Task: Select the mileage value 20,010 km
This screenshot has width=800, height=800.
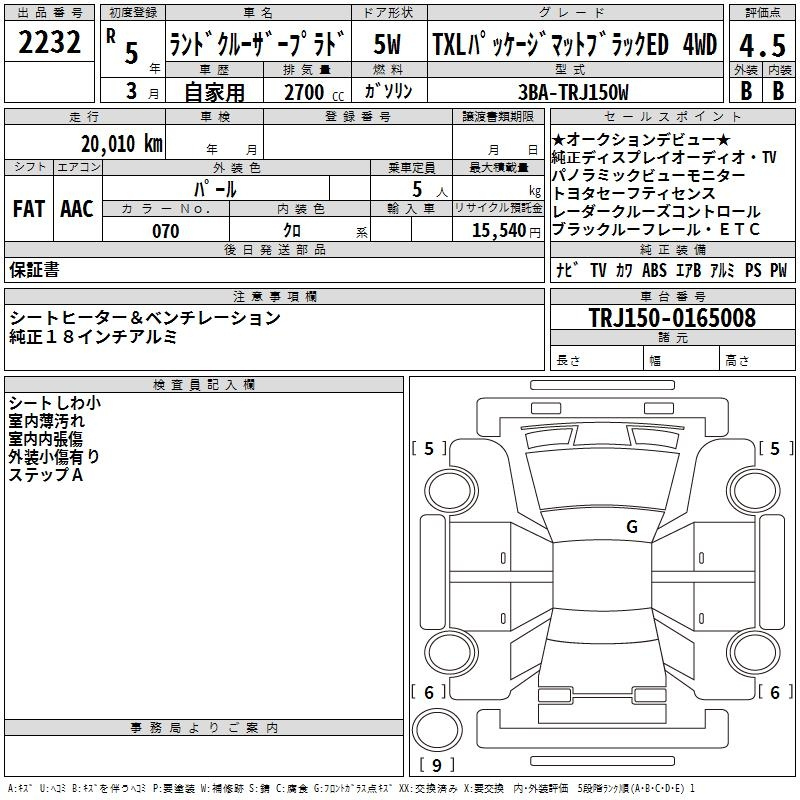Action: (122, 144)
